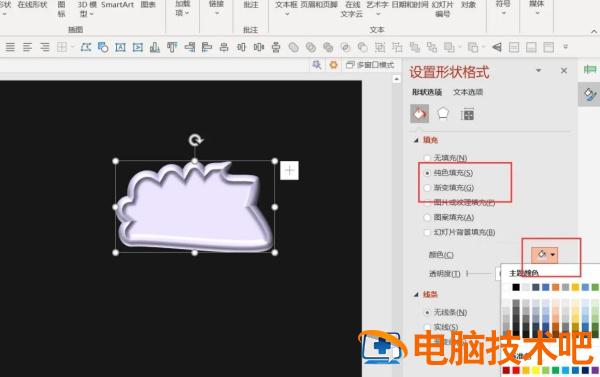Click the 在线文字云 button
Image resolution: width=600 pixels, height=377 pixels.
pyautogui.click(x=352, y=9)
